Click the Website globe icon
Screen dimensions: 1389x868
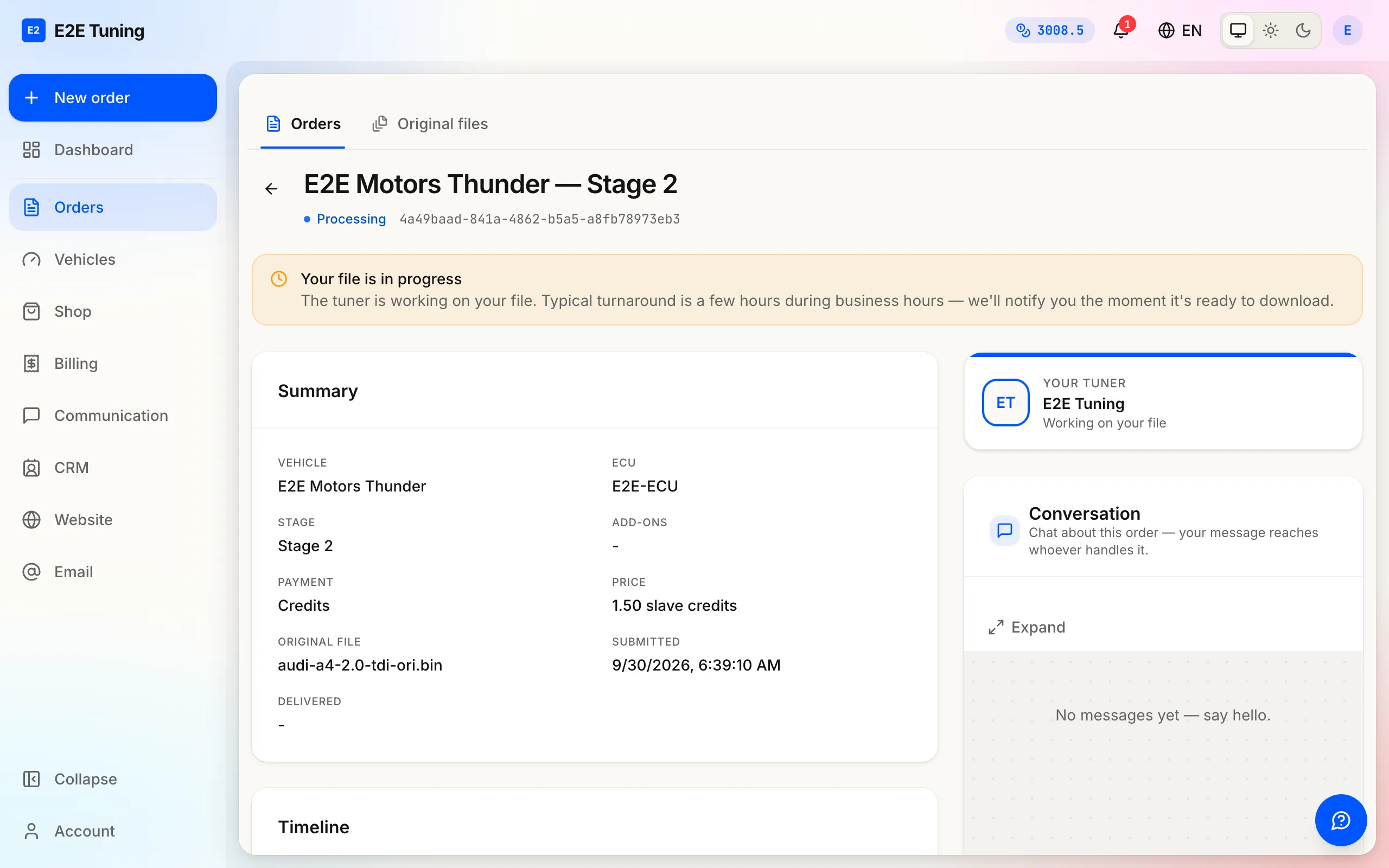(x=31, y=520)
